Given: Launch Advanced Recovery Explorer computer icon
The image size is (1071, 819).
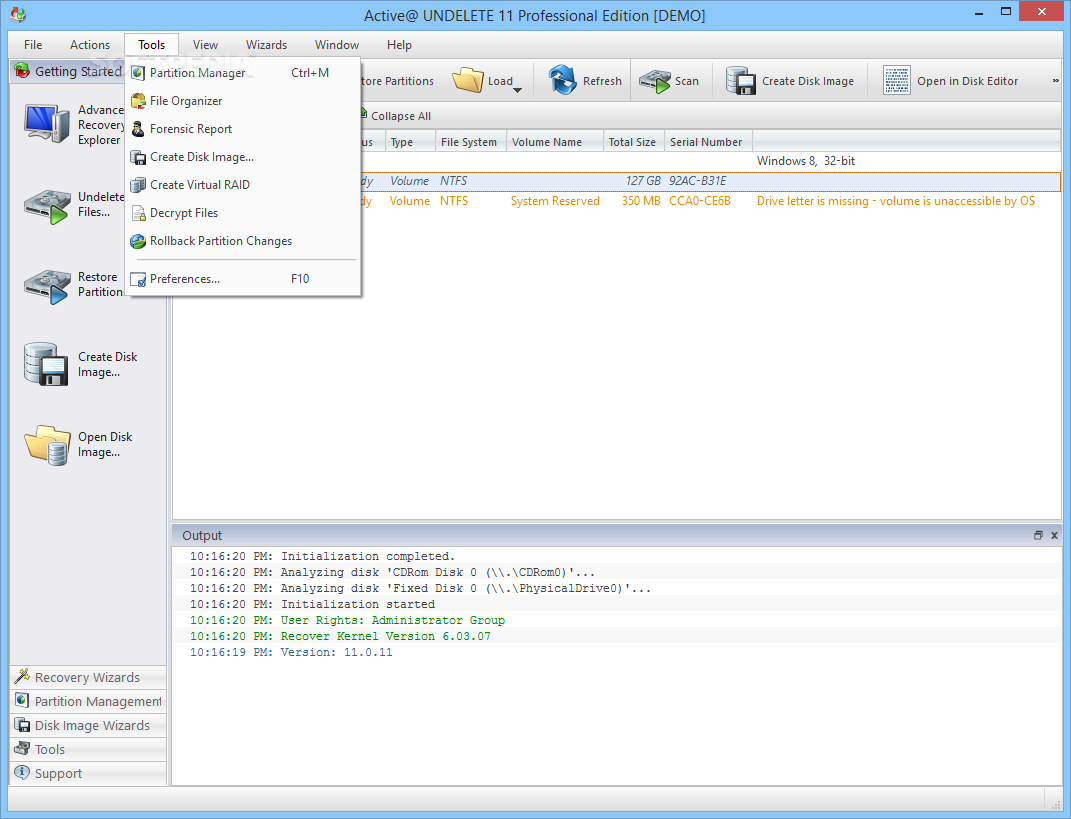Looking at the screenshot, I should point(46,124).
